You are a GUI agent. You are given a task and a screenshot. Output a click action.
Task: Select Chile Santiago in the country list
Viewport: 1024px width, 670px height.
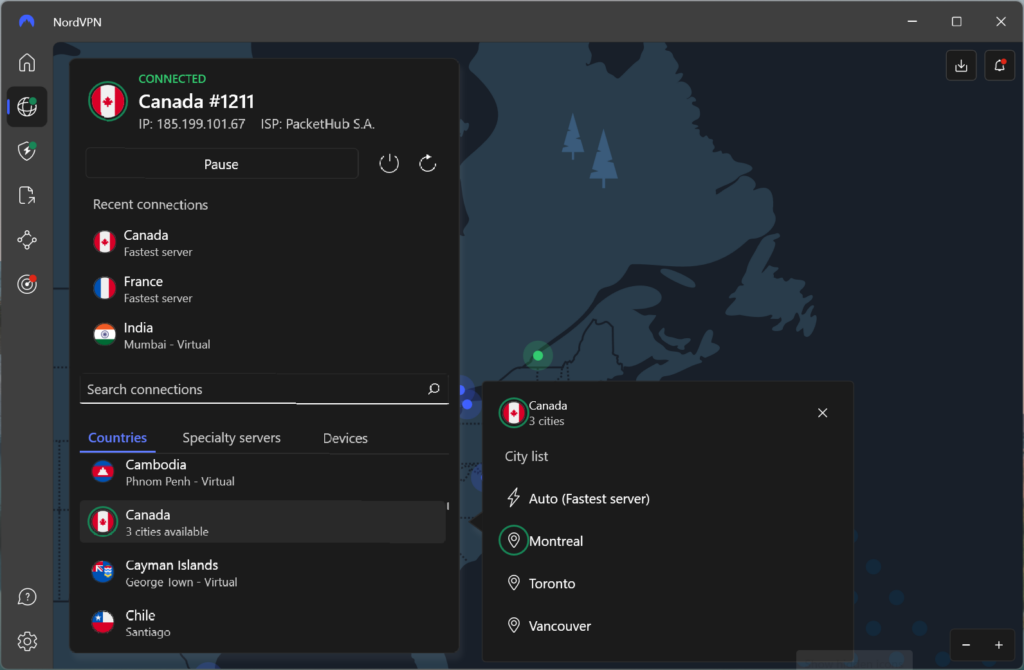point(263,622)
